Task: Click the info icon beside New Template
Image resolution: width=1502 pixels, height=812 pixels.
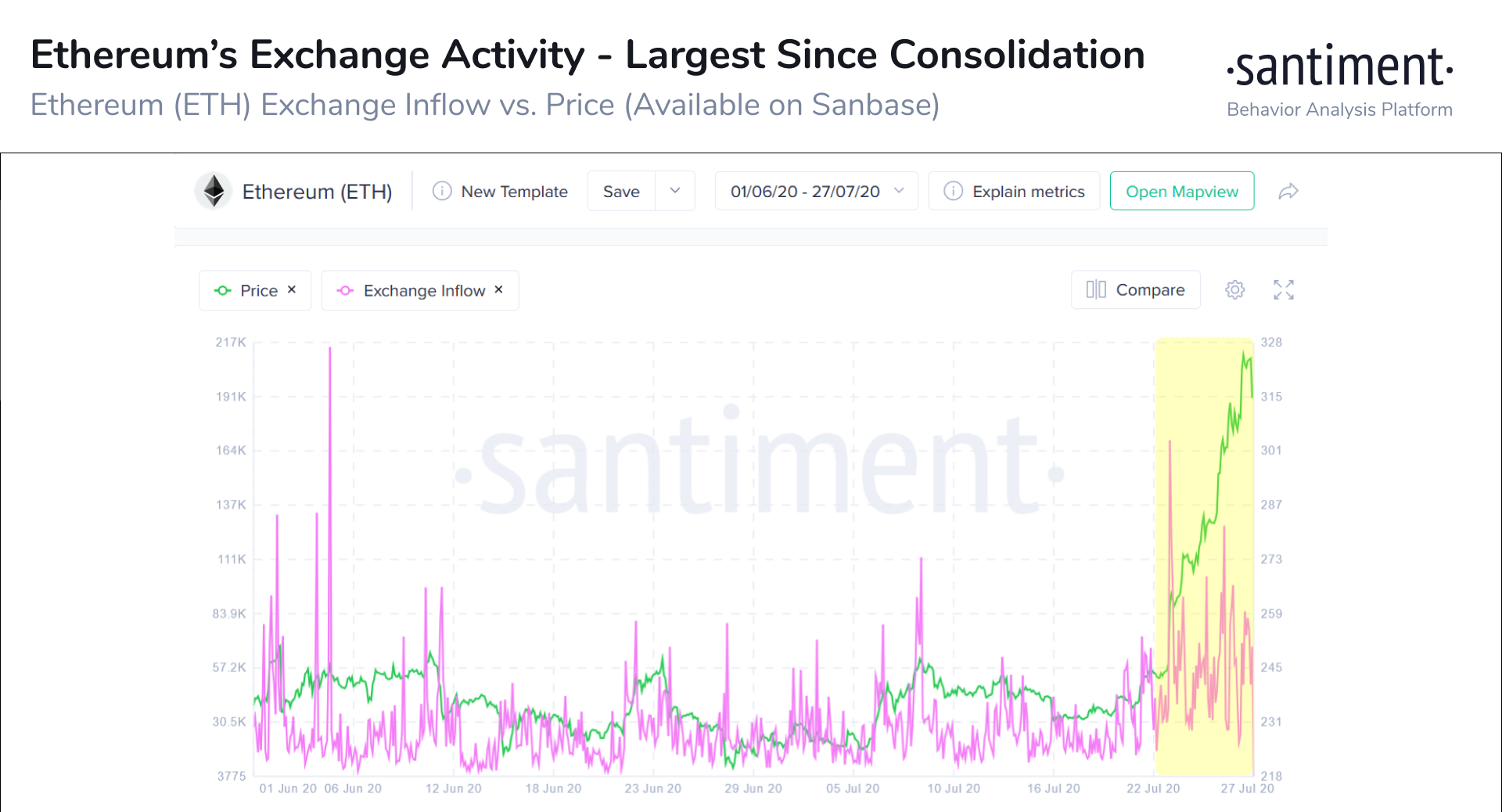Action: pyautogui.click(x=442, y=191)
